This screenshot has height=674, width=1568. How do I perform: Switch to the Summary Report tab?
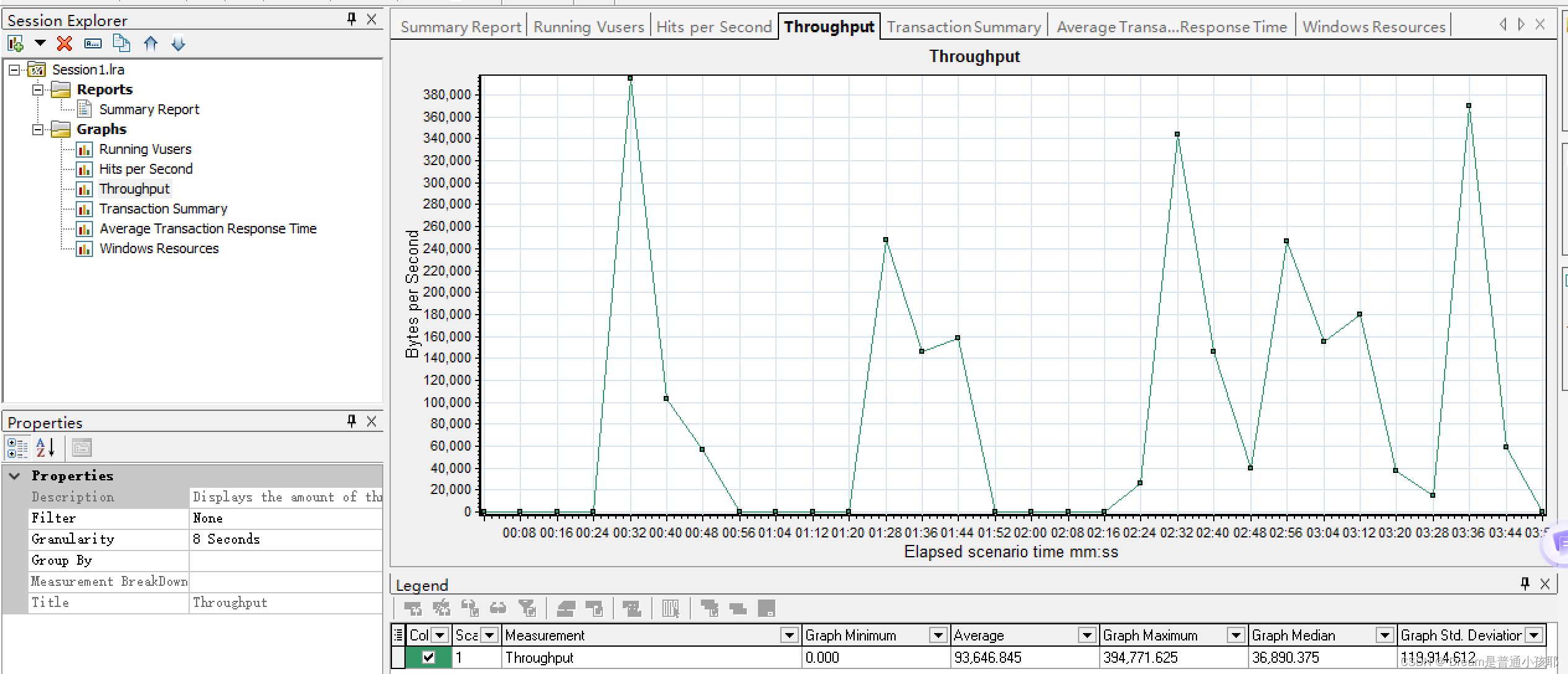(x=461, y=27)
